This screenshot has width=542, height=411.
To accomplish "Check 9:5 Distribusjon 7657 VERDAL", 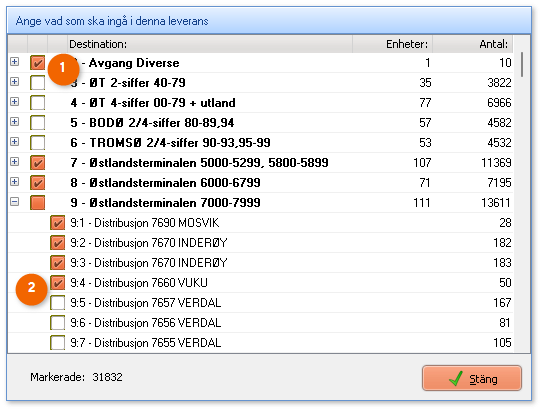I will pos(57,303).
